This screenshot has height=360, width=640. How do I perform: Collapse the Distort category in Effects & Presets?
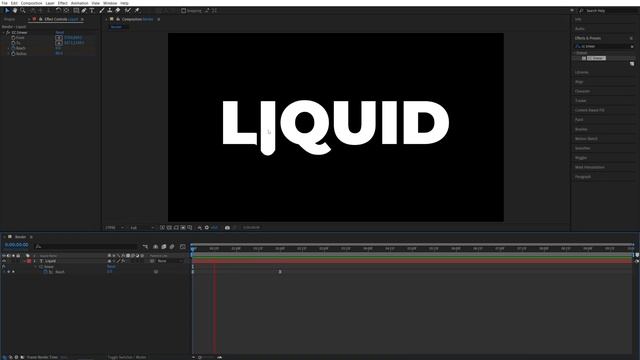574,53
